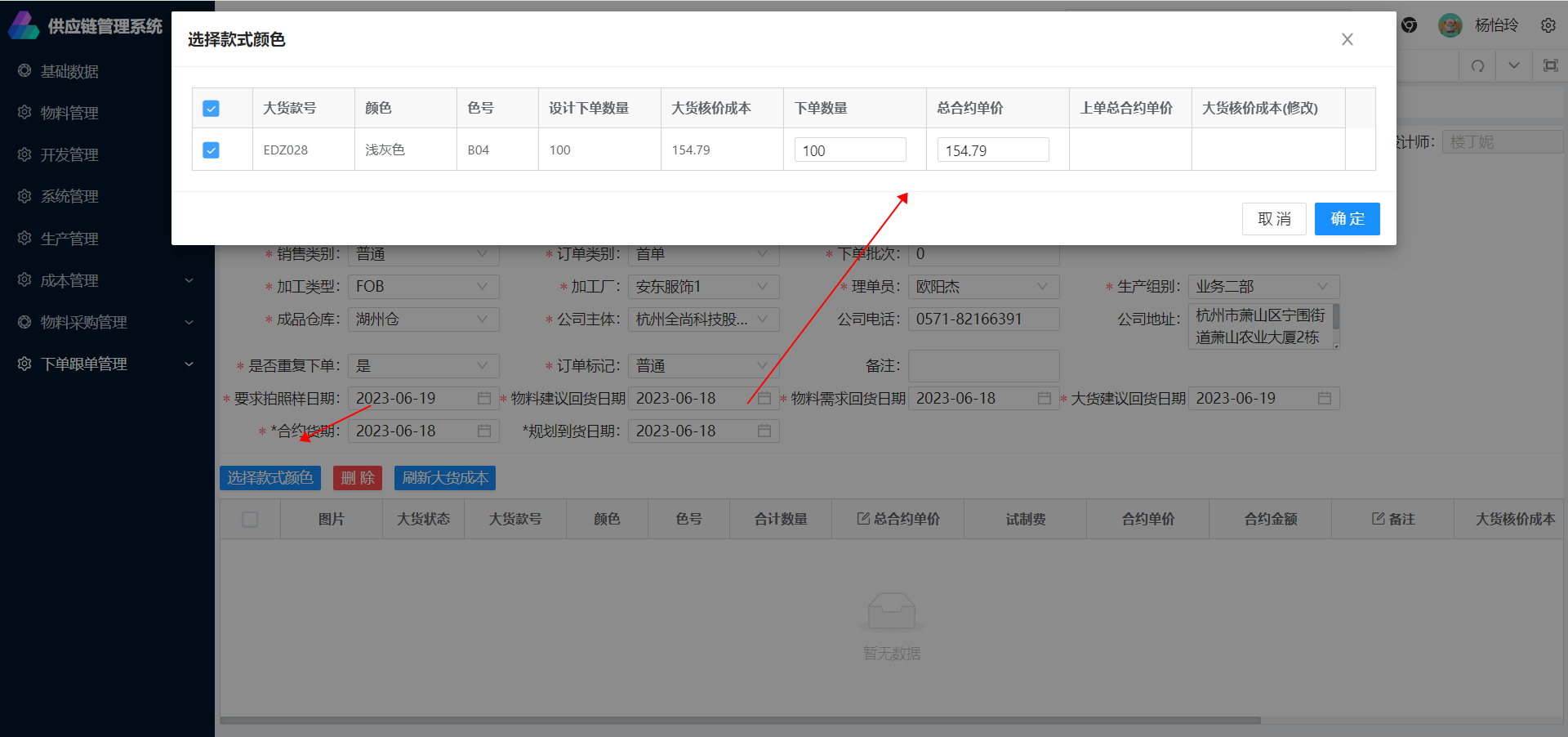Close the 选择款式颜色 dialog with X
Image resolution: width=1568 pixels, height=737 pixels.
[1347, 39]
